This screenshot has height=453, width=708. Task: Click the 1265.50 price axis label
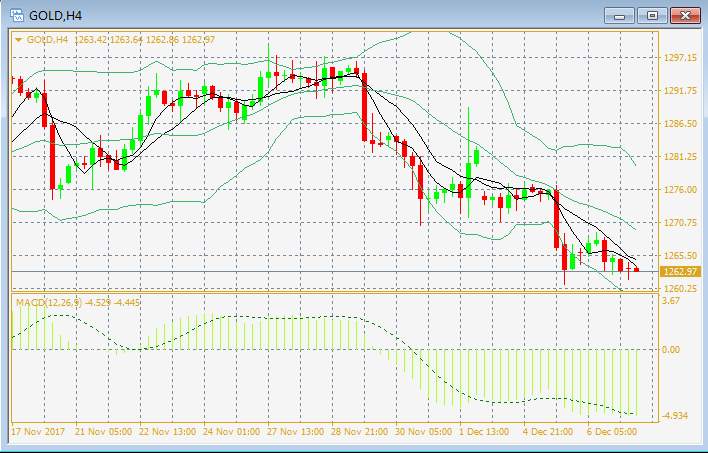(680, 255)
